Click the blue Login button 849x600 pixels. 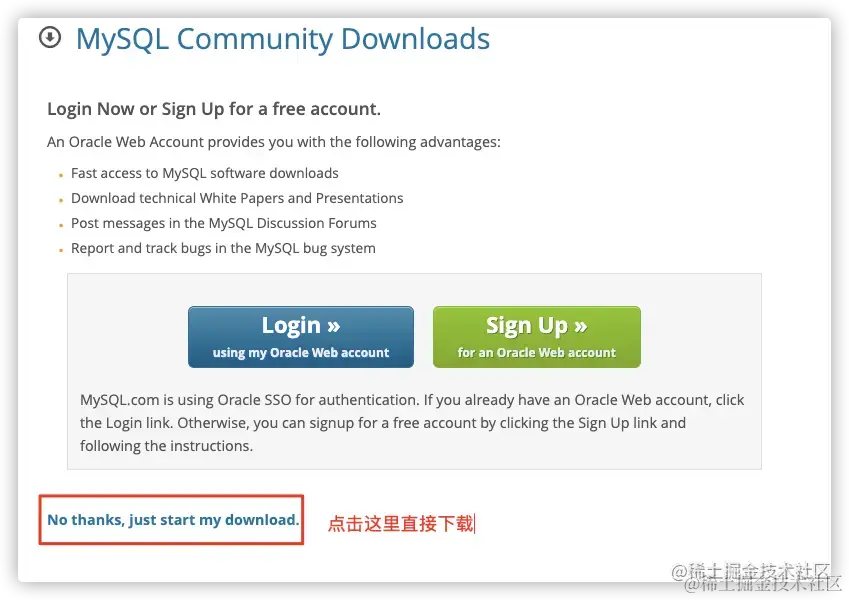point(301,337)
